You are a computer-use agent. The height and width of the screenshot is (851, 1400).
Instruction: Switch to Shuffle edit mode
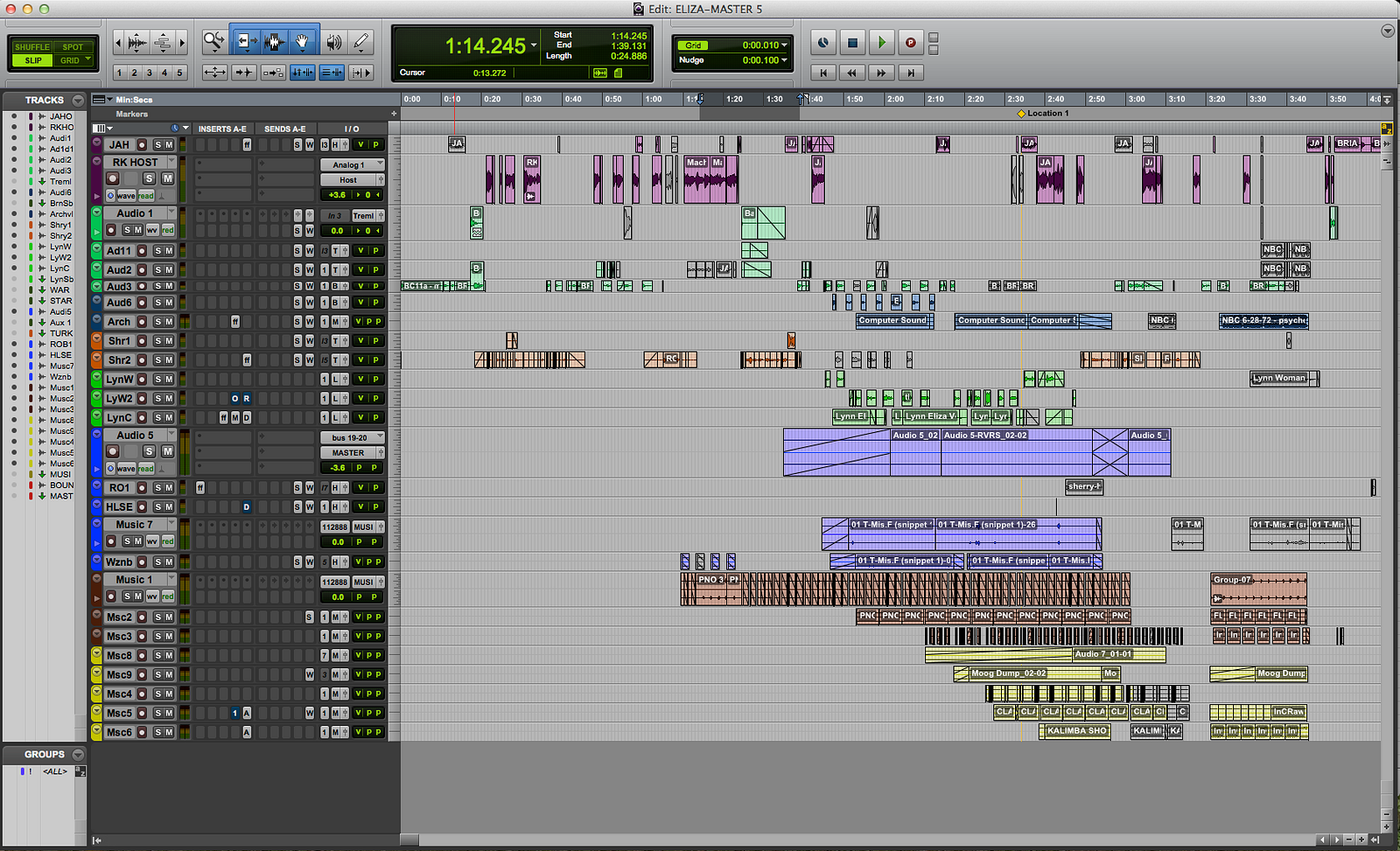tap(31, 47)
